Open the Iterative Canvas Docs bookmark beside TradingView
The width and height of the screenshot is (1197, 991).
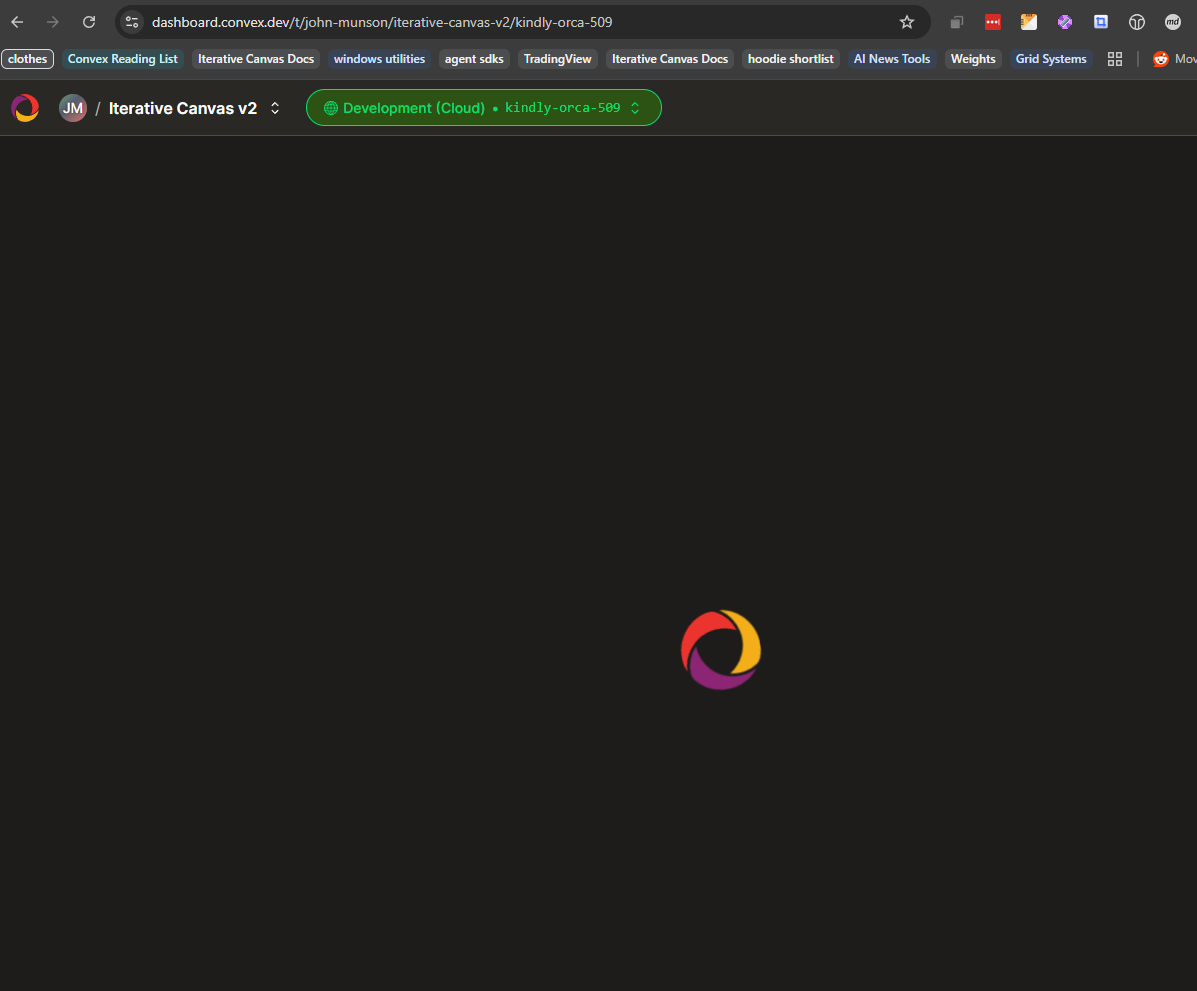click(669, 59)
